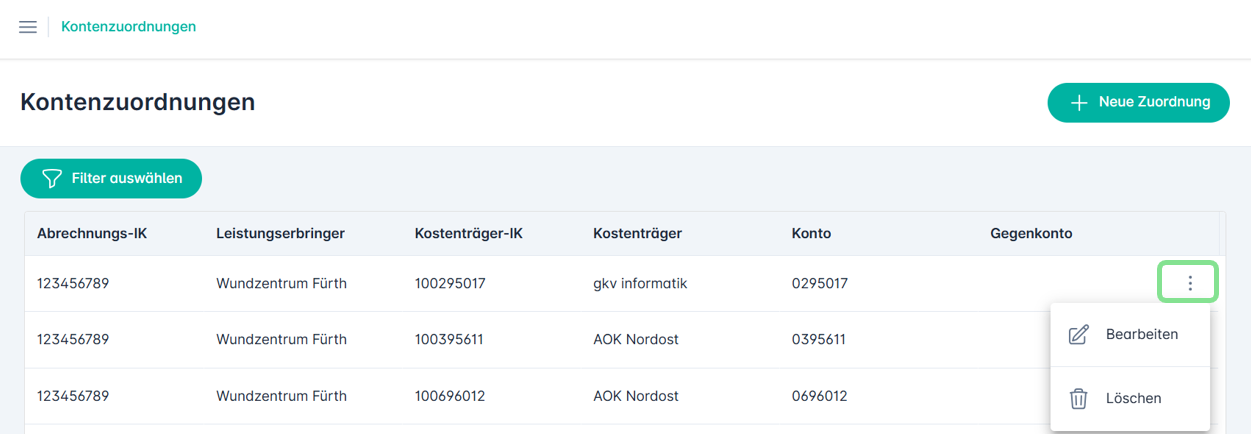Select row with Kostenträger-IK 100395611
The height and width of the screenshot is (436, 1251).
(449, 339)
